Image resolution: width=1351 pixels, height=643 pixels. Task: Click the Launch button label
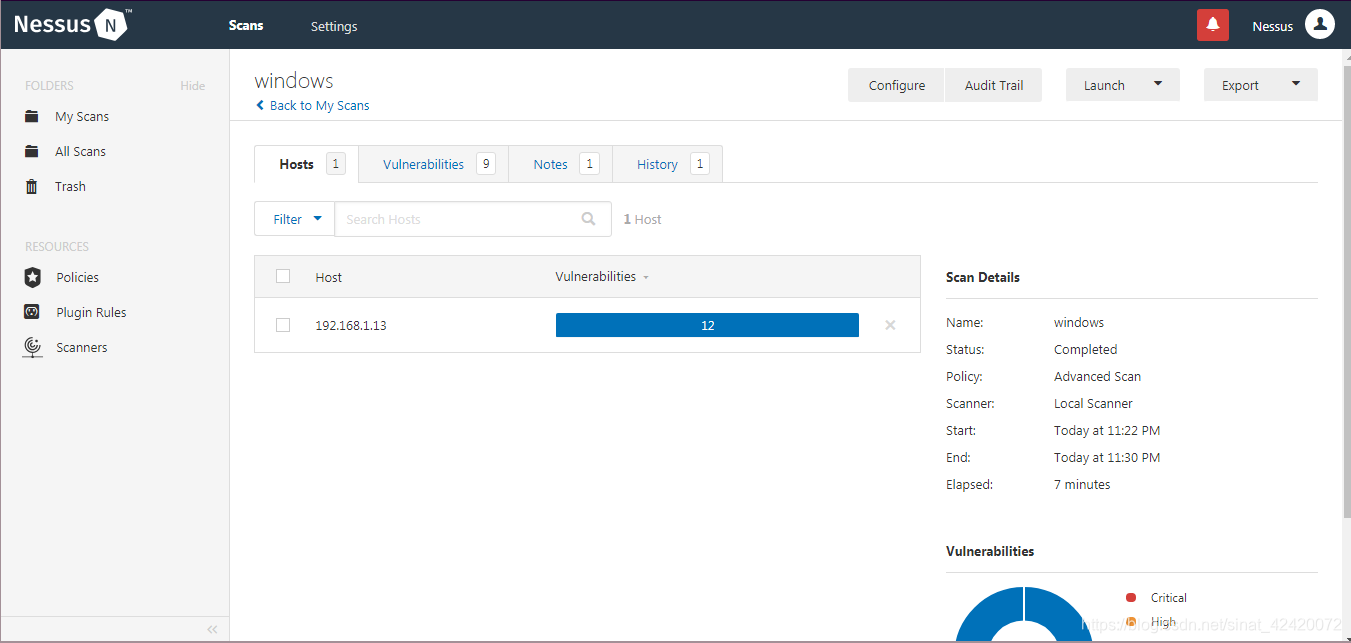(x=1104, y=85)
